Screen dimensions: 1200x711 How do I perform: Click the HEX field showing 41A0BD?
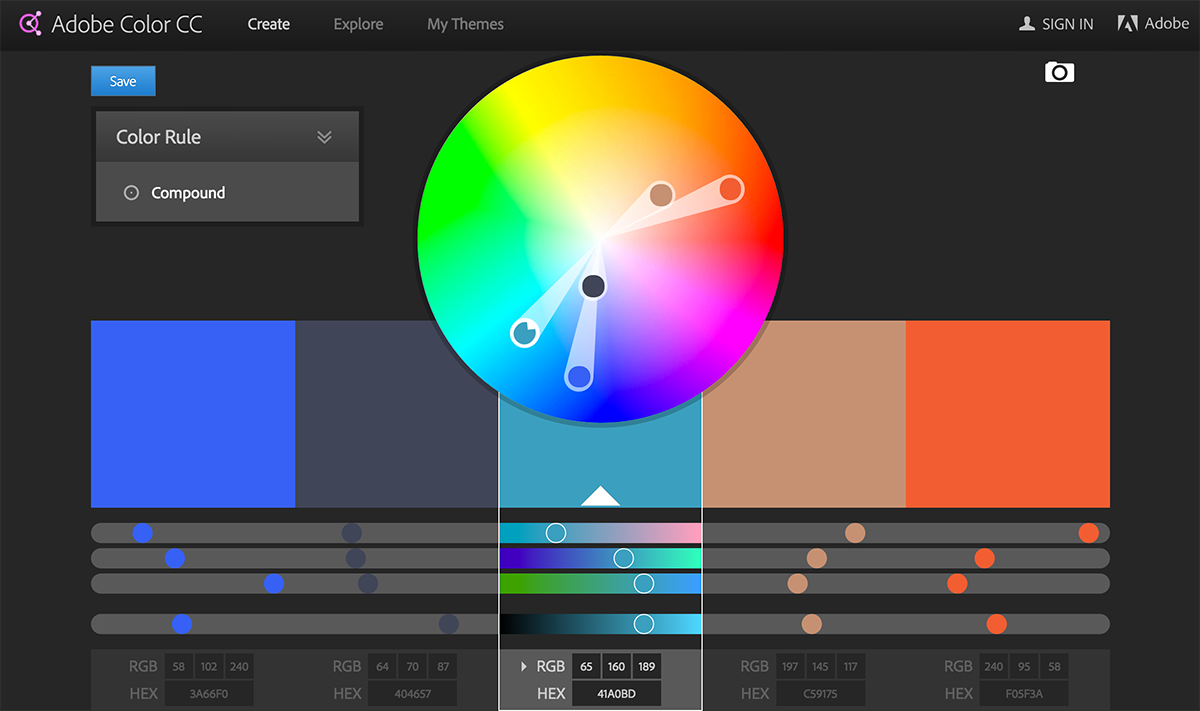617,692
